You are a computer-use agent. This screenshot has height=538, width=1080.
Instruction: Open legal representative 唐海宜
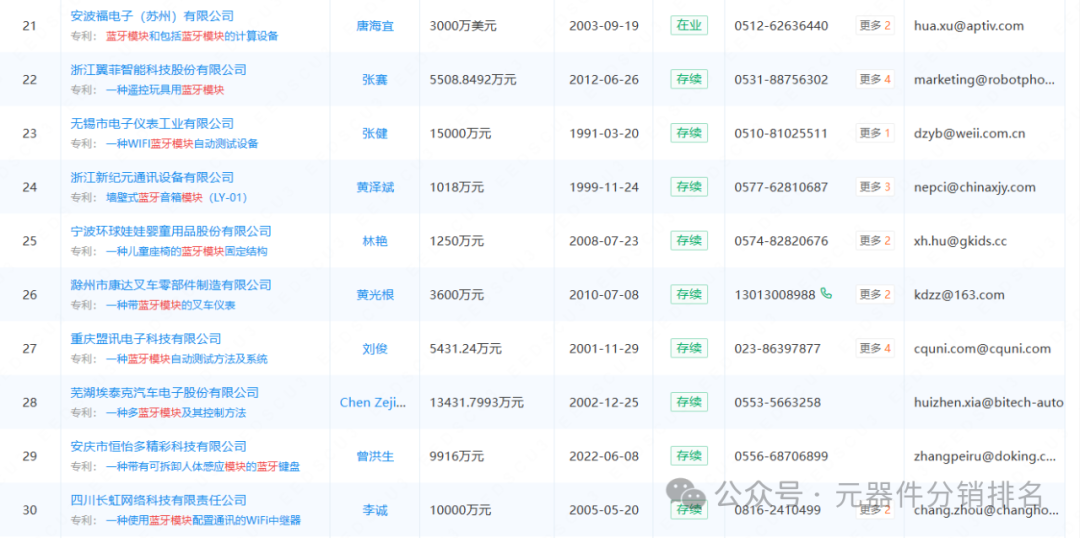[x=375, y=26]
